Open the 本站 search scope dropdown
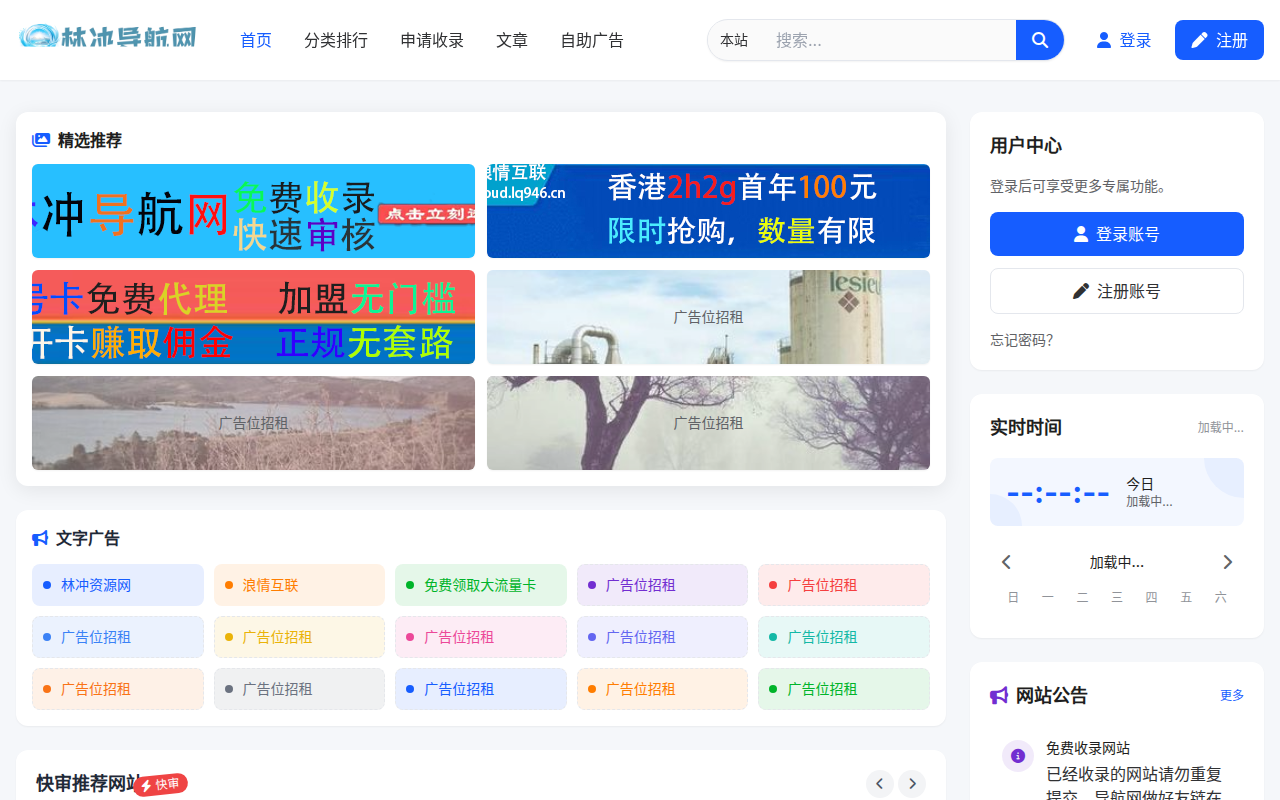 point(735,40)
